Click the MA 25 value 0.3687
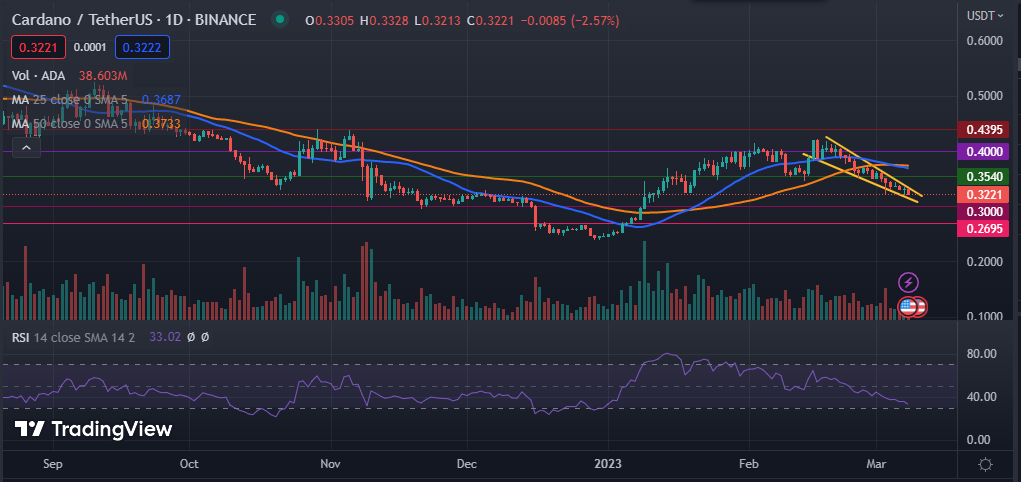This screenshot has height=482, width=1021. [161, 100]
